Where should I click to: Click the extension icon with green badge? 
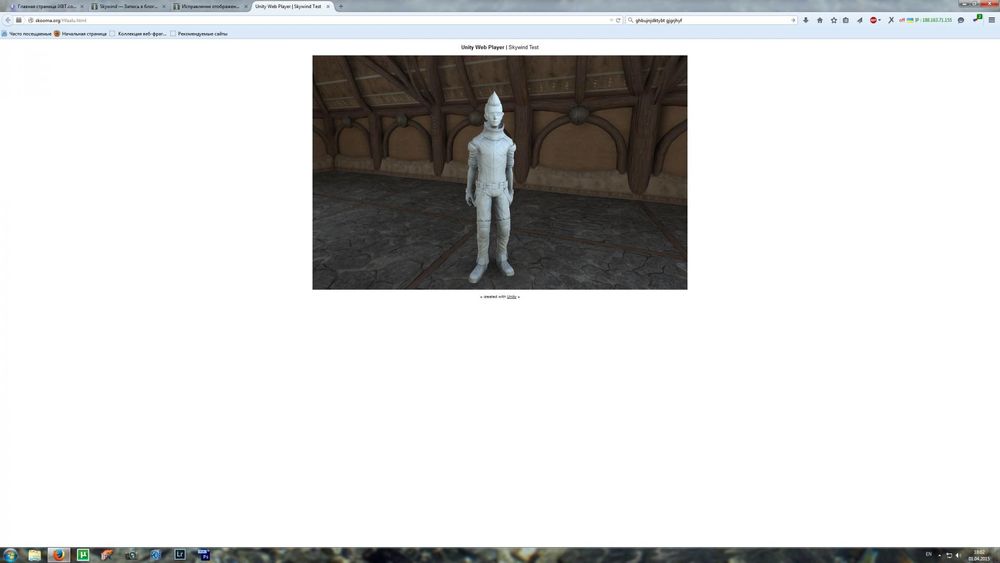[x=976, y=20]
